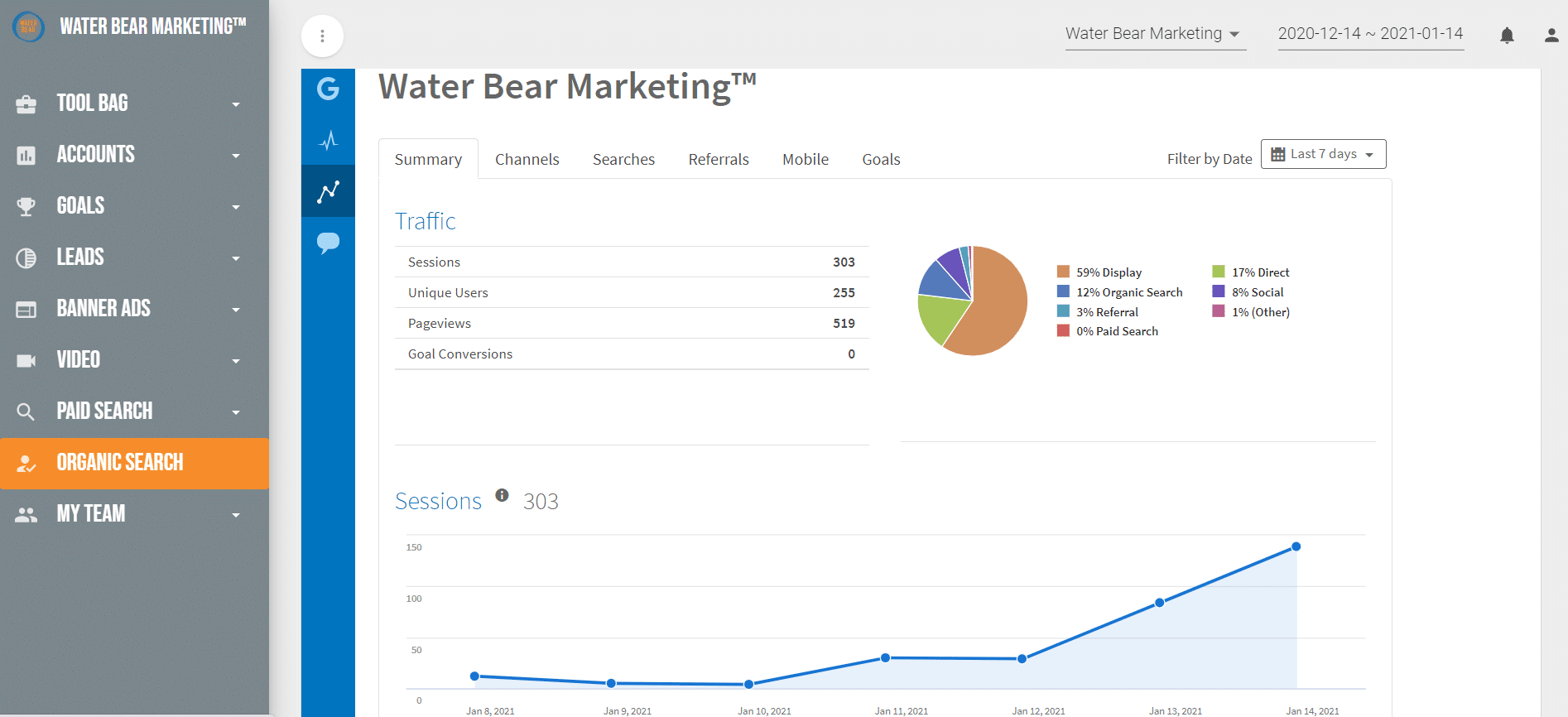The width and height of the screenshot is (1568, 717).
Task: Switch to the Summary tab
Action: coord(428,159)
